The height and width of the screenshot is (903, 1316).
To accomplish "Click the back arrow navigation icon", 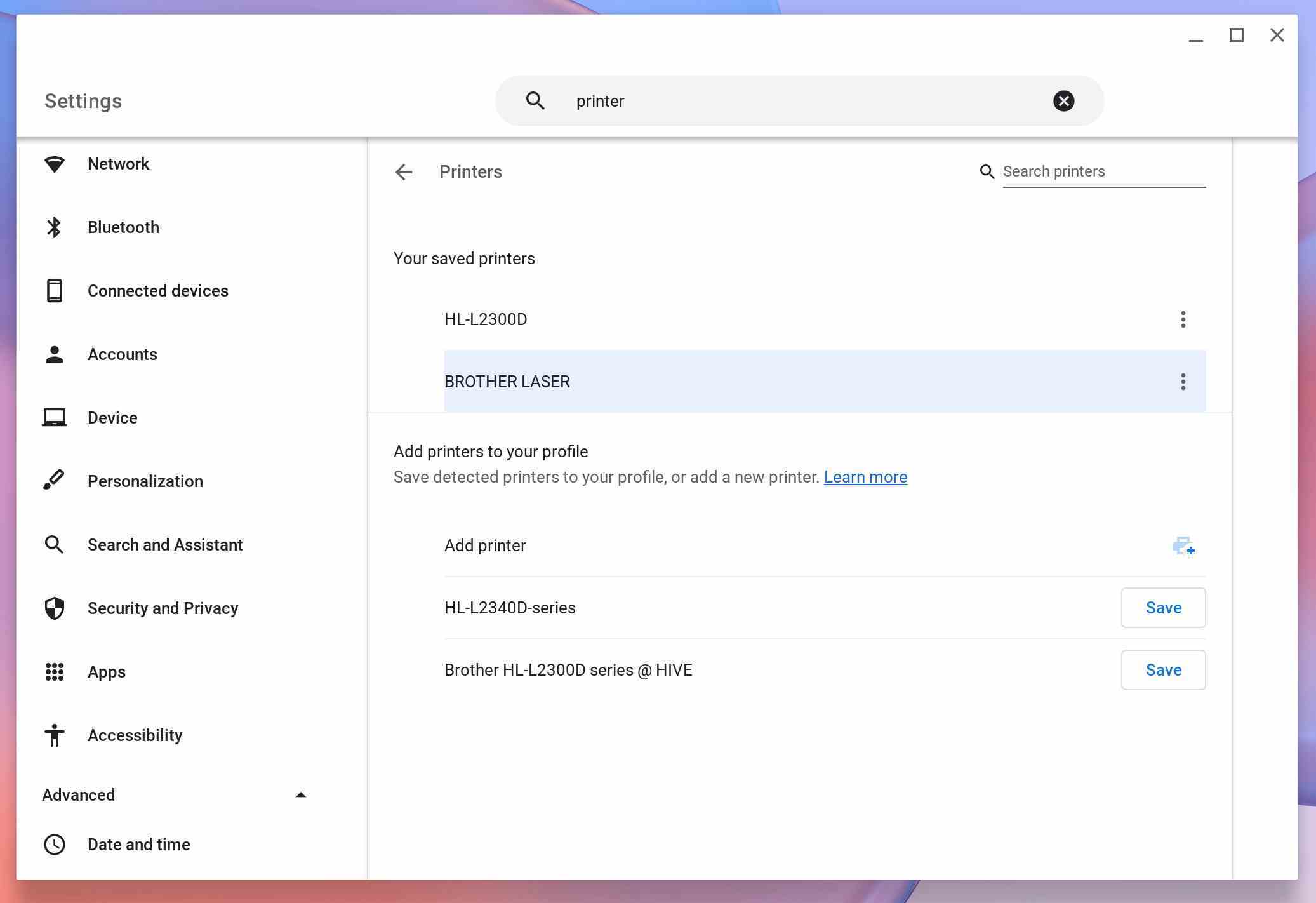I will pos(404,172).
